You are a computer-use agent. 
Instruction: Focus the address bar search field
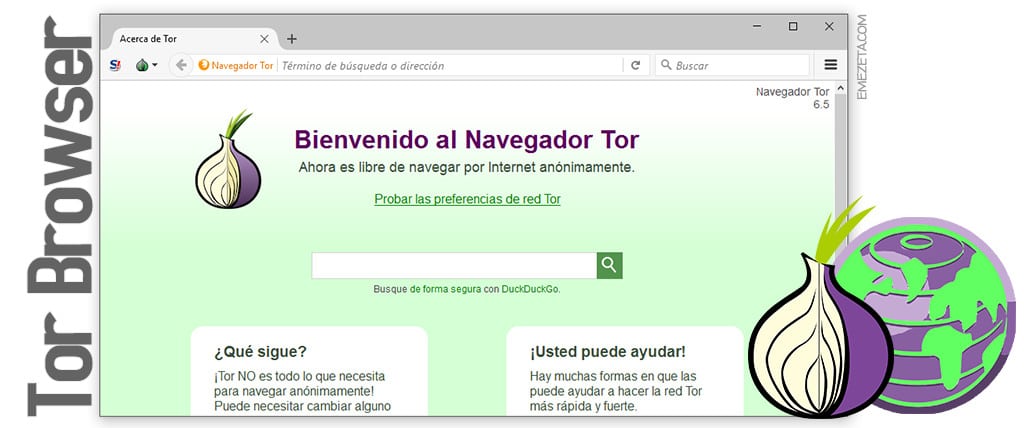[451, 65]
